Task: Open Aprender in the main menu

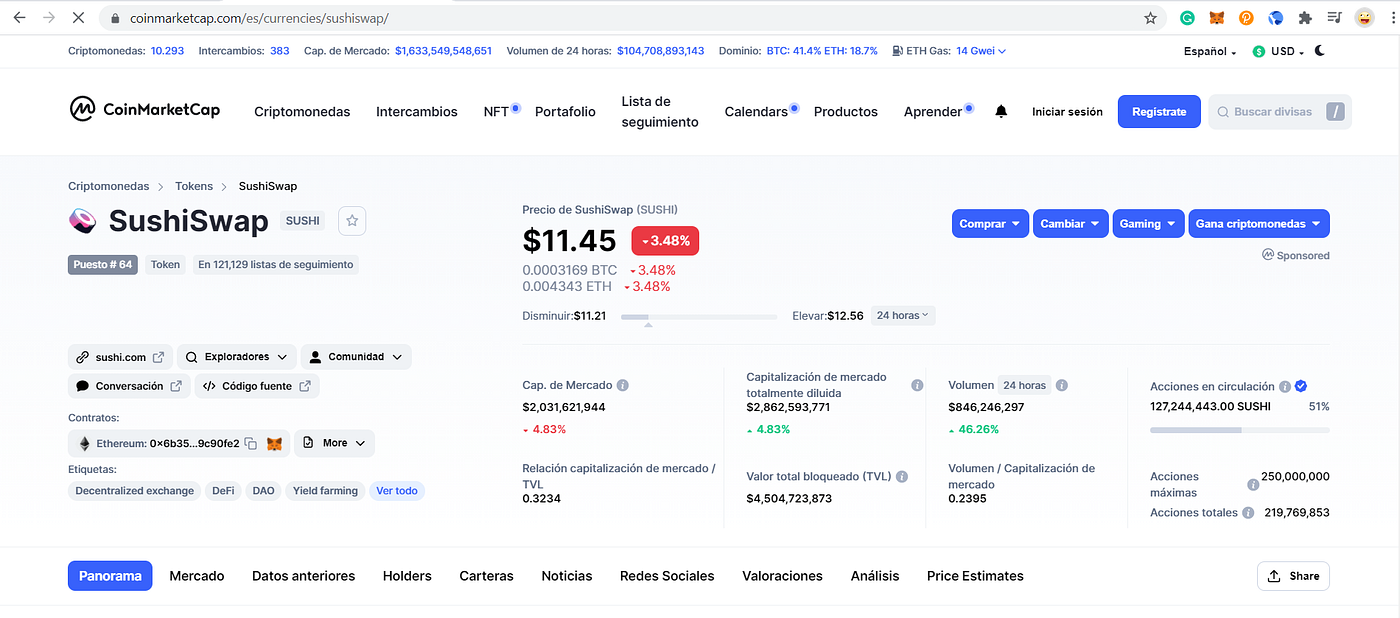Action: (x=933, y=112)
